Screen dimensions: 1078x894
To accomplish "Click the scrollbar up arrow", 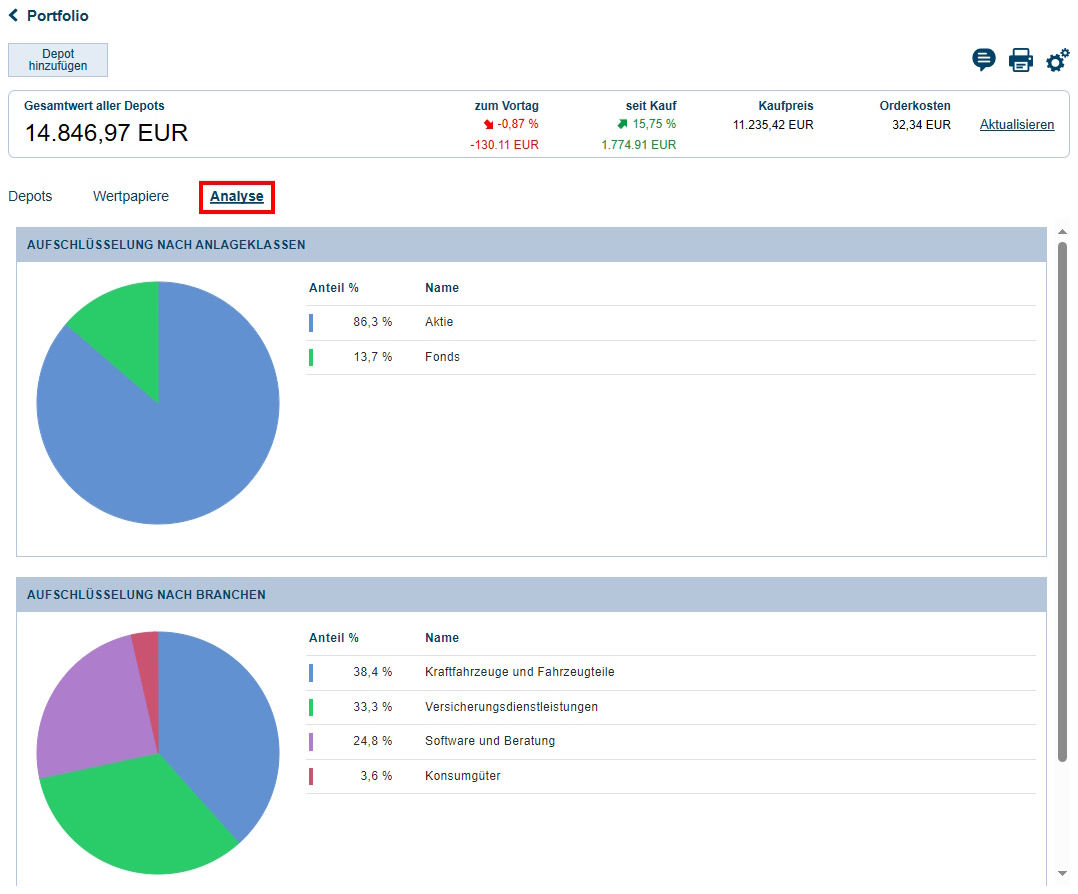I will pos(1062,234).
